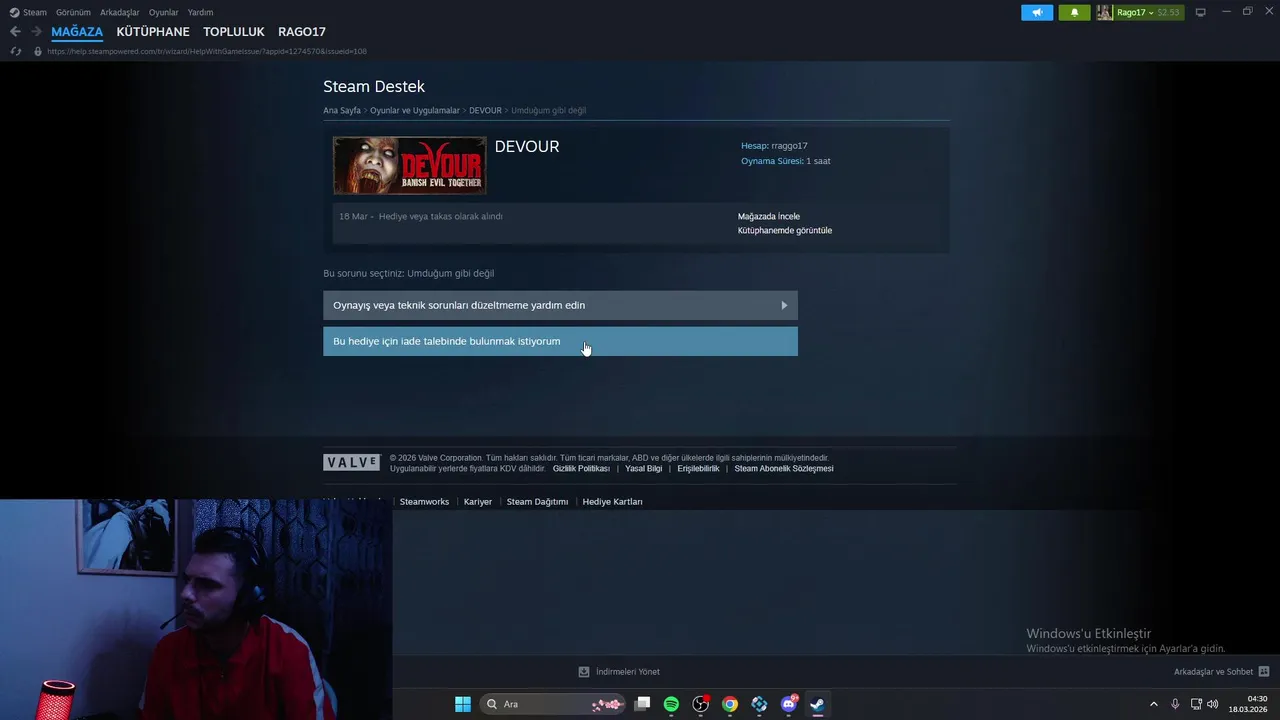Open the green notifications bell
Image resolution: width=1280 pixels, height=720 pixels.
1074,12
